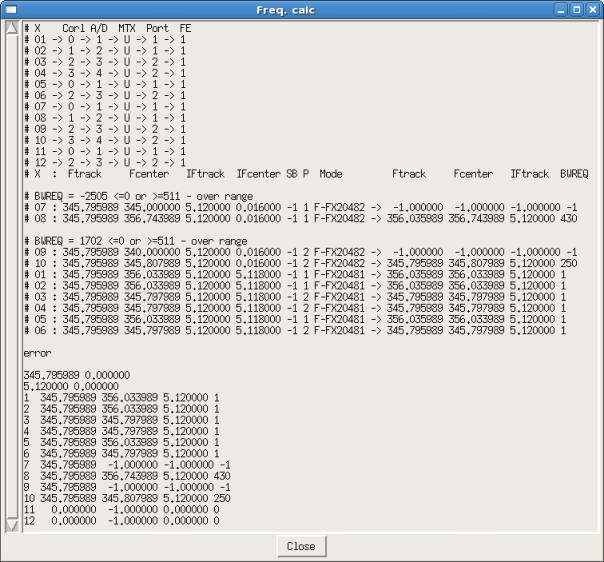Click the '# 08 :' row ending in 430

click(x=301, y=218)
